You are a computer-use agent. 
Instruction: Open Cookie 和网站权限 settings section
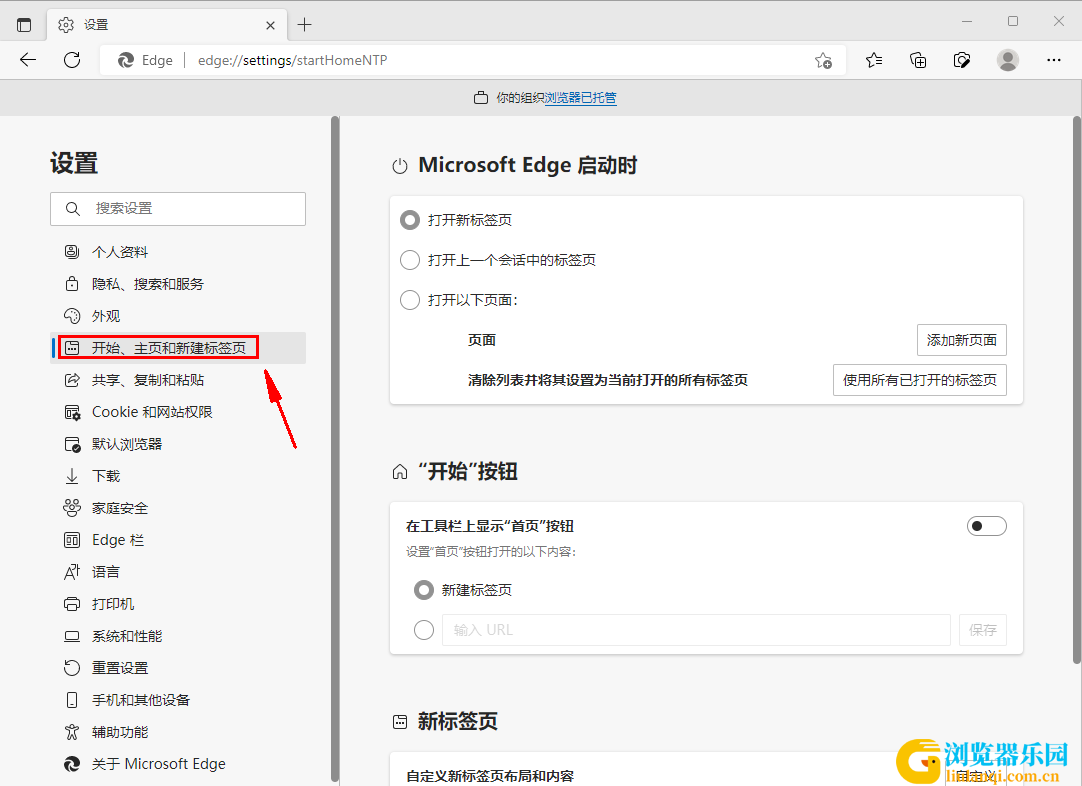pyautogui.click(x=178, y=412)
